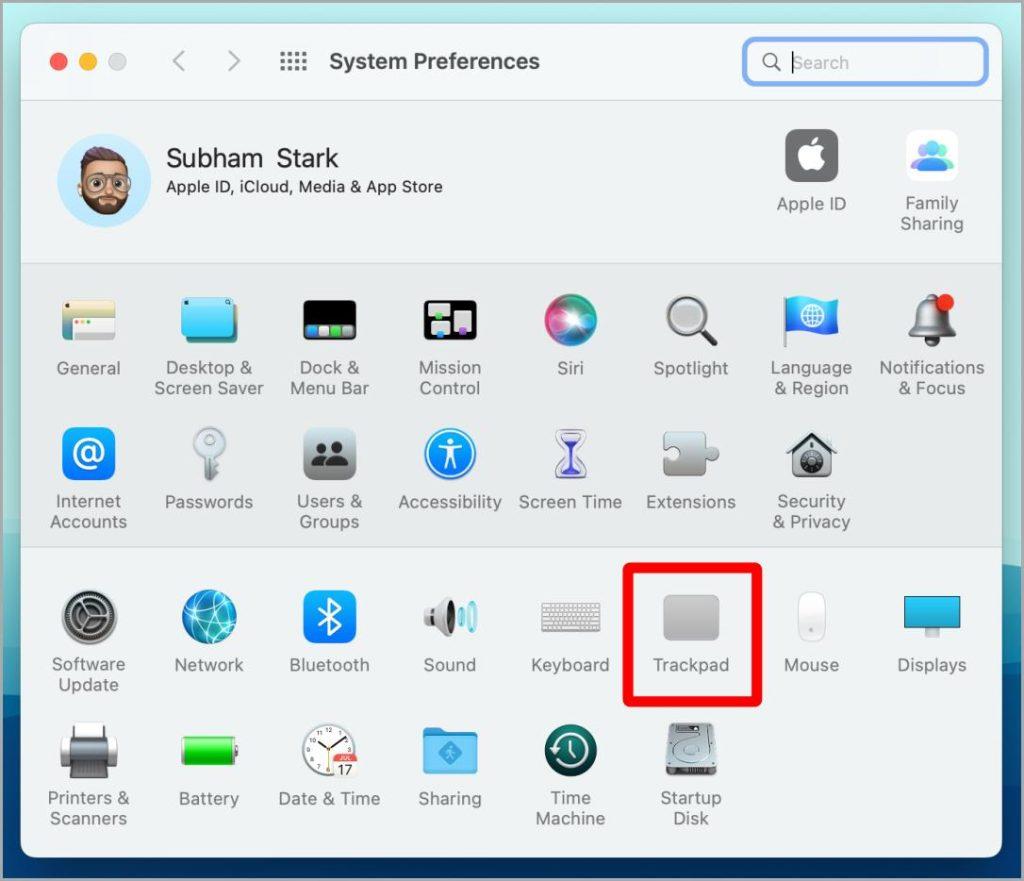This screenshot has width=1024, height=881.
Task: Click the Search field
Action: click(x=865, y=62)
